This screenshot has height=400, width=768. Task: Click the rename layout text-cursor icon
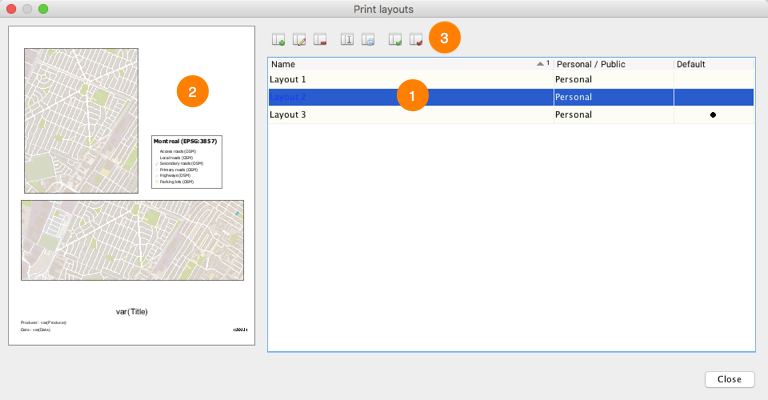348,41
